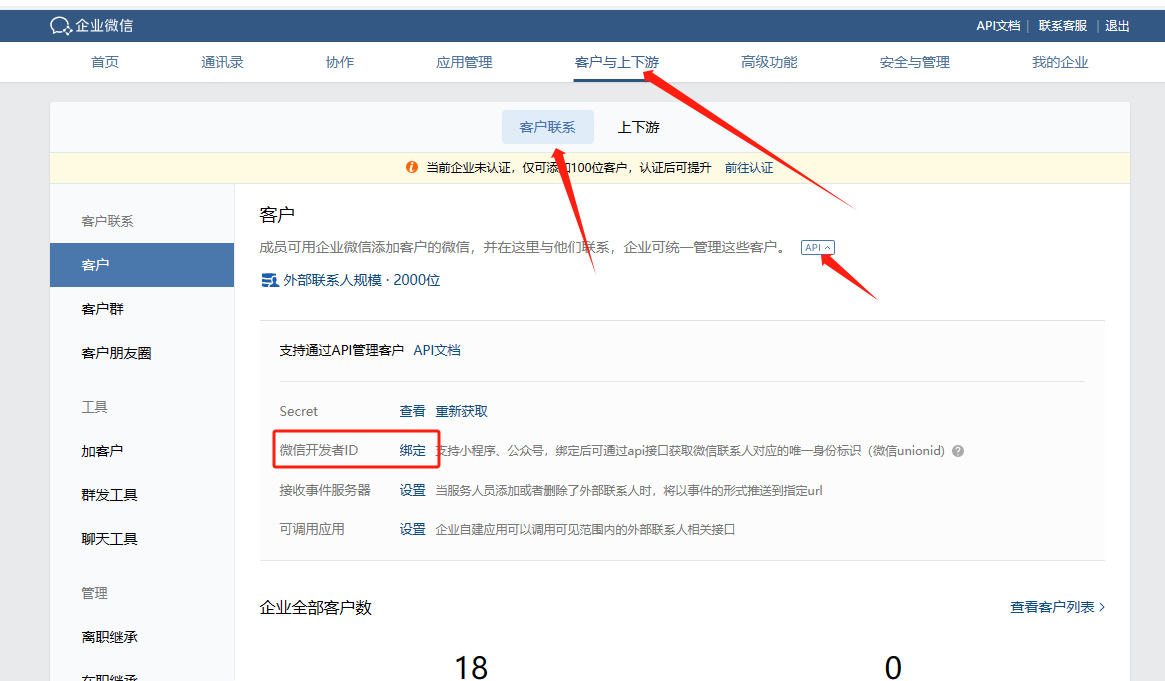This screenshot has height=681, width=1165.
Task: Open 加客户 in the left sidebar
Action: tap(103, 451)
